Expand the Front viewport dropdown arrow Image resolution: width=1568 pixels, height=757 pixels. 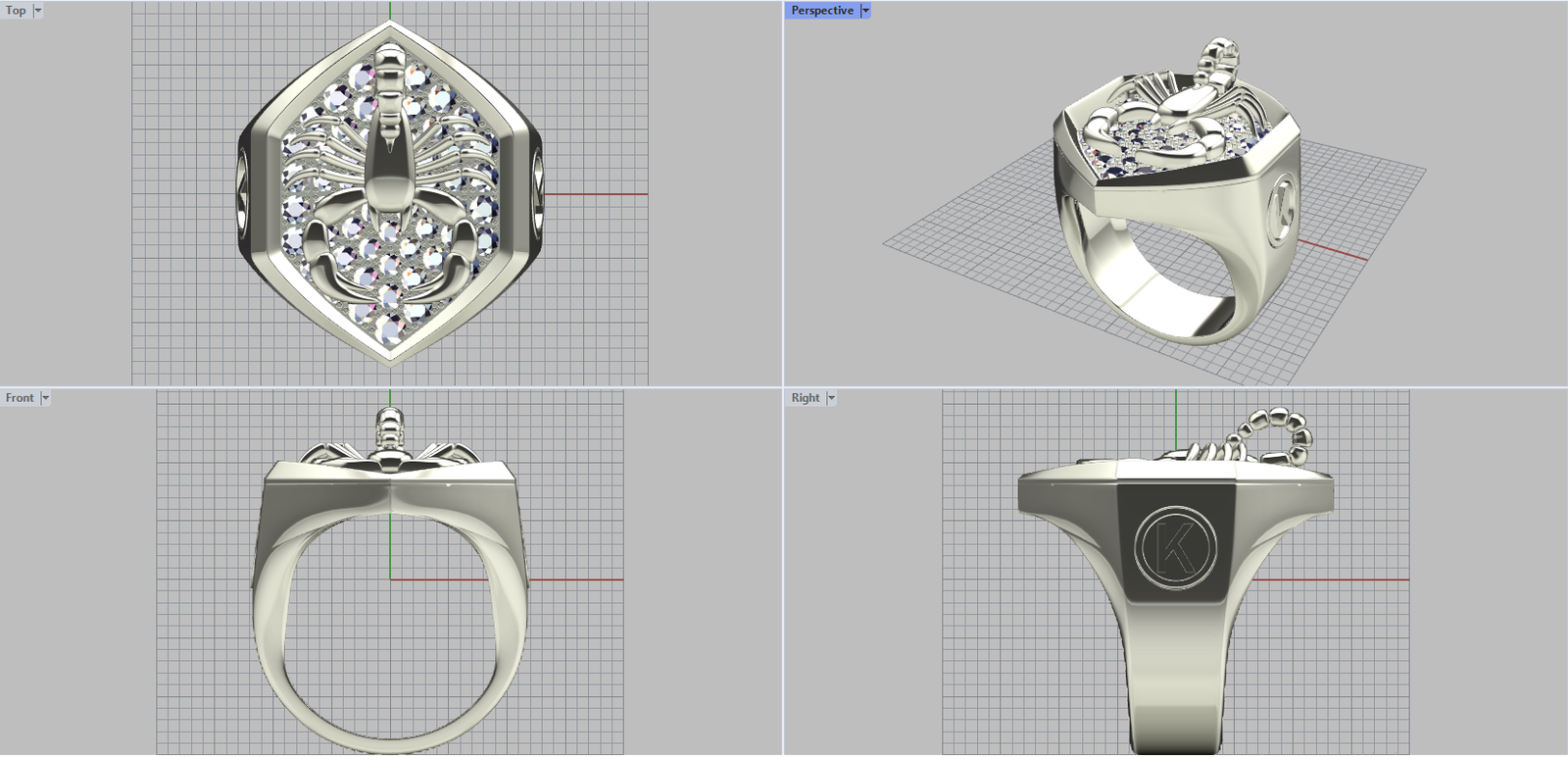[x=45, y=398]
